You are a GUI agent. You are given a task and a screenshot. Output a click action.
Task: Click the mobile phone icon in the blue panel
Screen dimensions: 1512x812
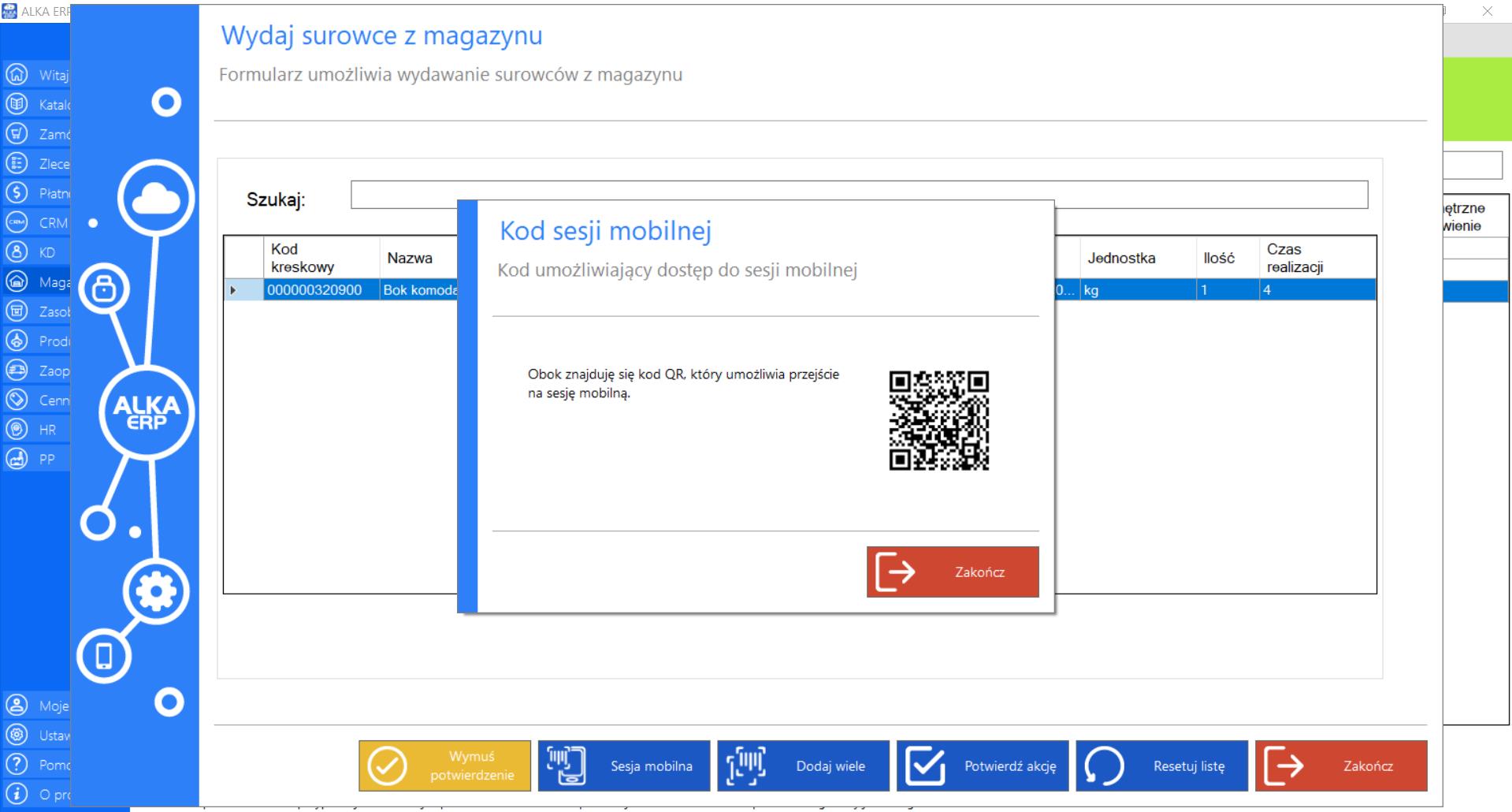point(104,656)
